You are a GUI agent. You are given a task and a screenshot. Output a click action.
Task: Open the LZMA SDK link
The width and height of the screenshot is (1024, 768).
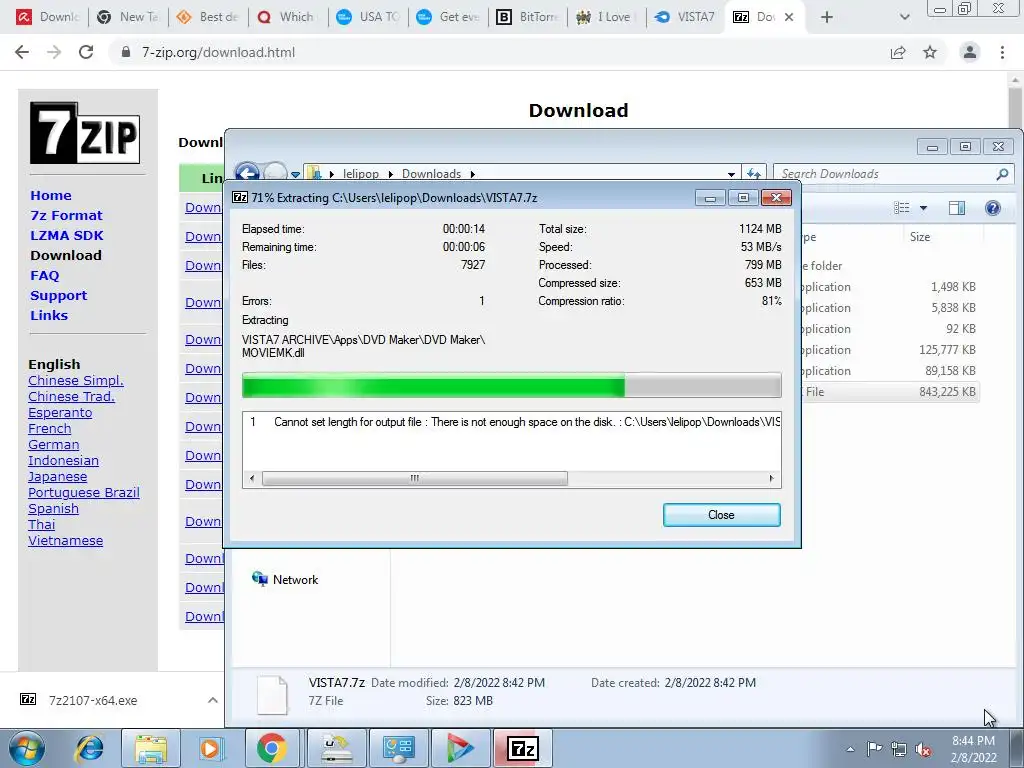pyautogui.click(x=67, y=235)
